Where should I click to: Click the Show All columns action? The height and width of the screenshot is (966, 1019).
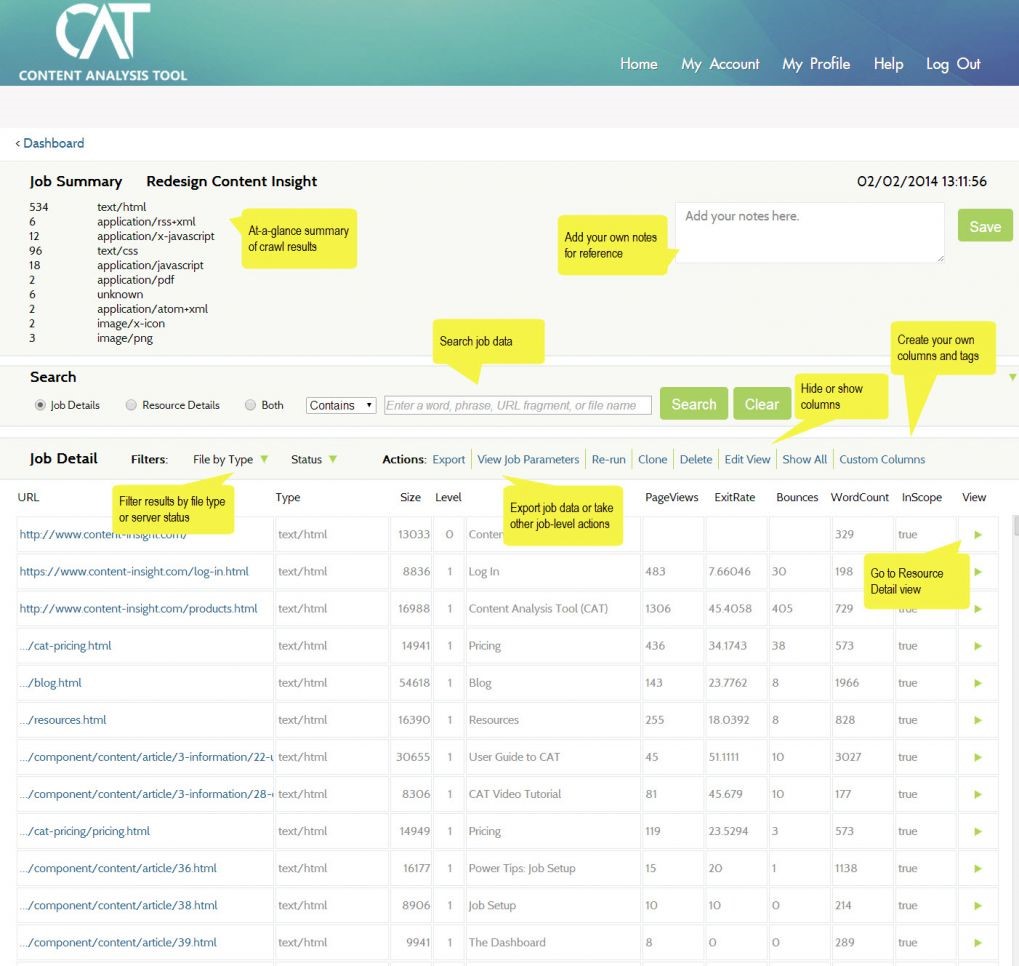[805, 459]
